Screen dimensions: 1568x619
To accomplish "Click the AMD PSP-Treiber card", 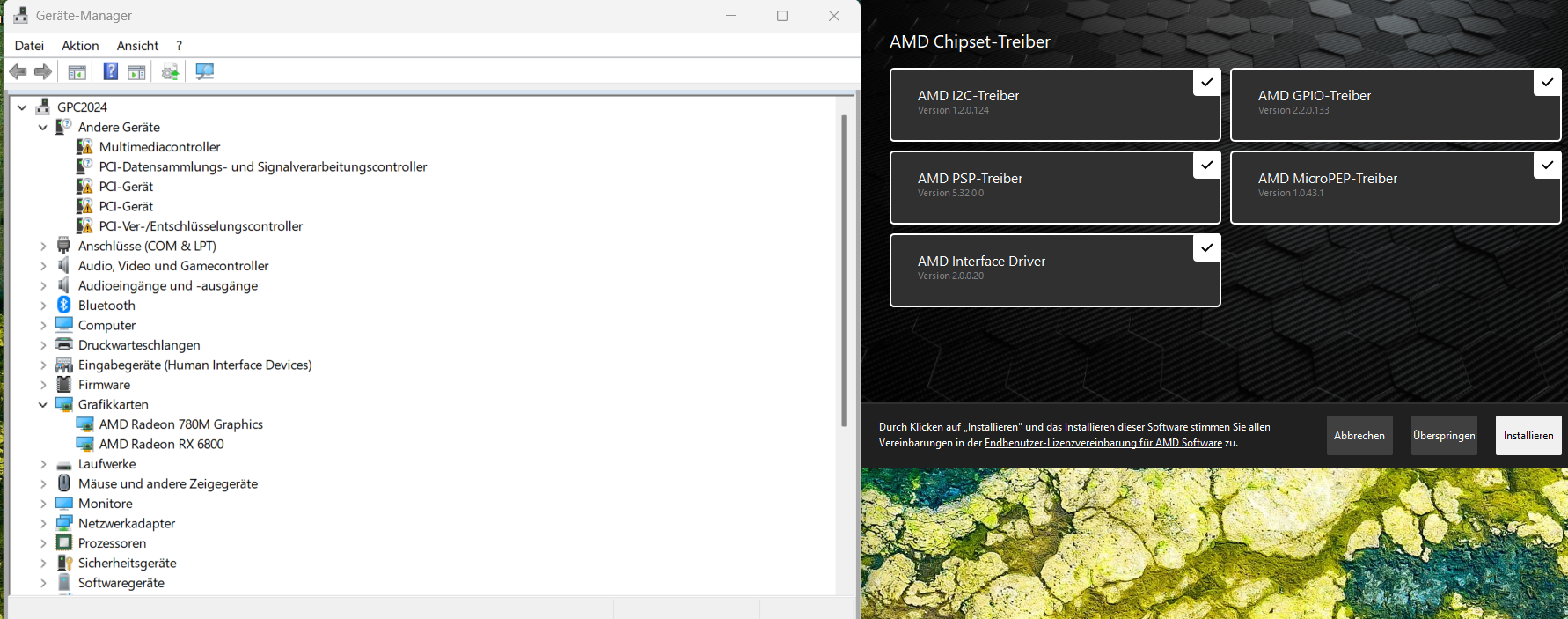I will (1055, 188).
